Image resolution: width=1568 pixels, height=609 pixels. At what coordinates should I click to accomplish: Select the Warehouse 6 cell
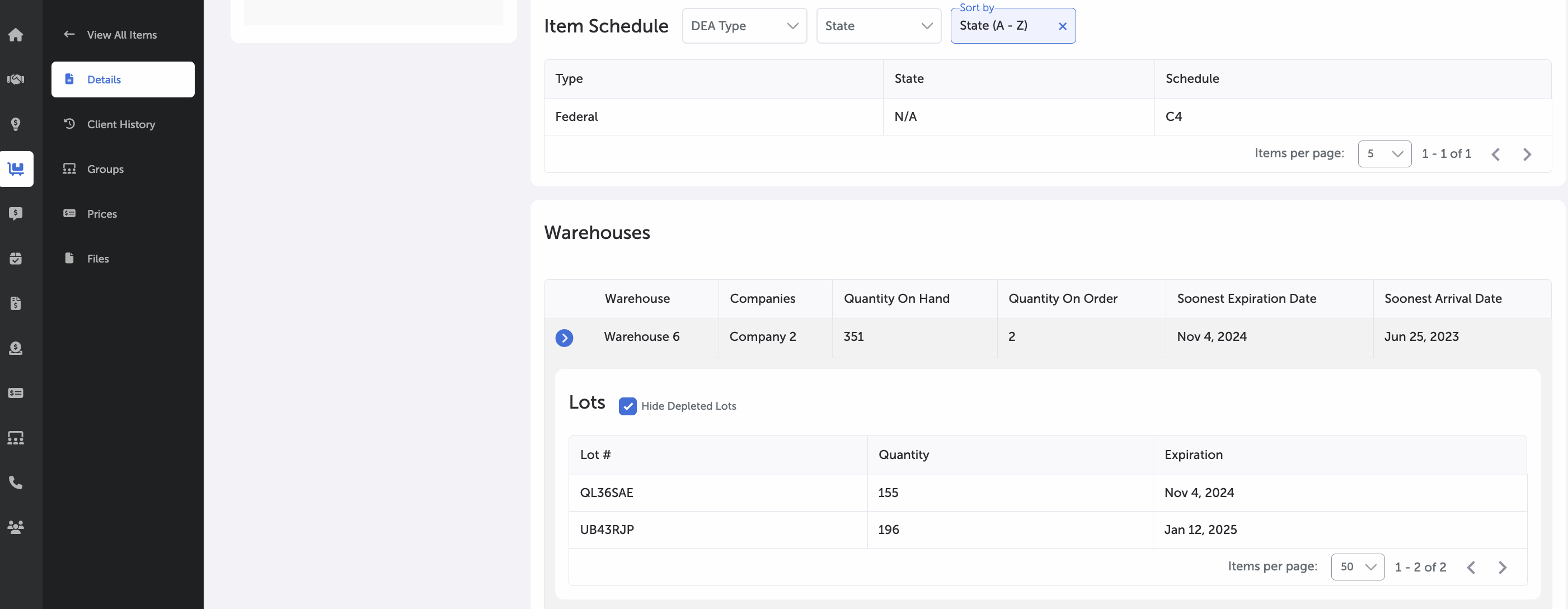641,337
